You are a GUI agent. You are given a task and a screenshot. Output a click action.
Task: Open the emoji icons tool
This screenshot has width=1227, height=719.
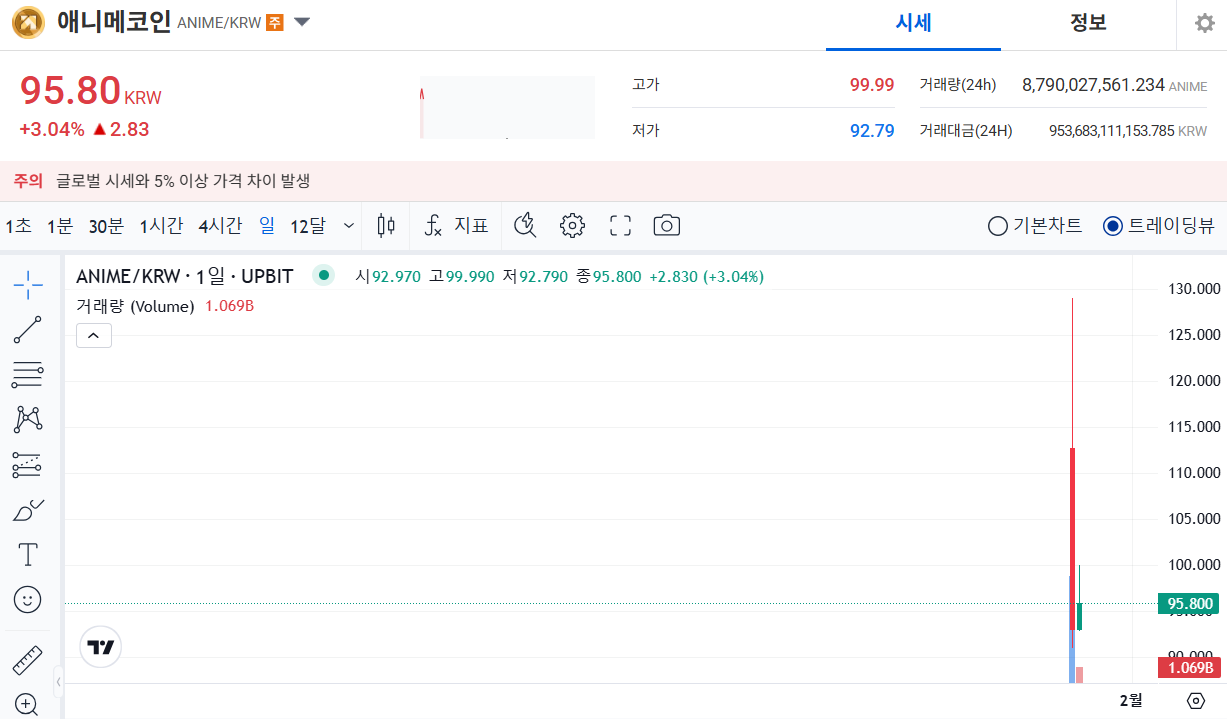click(x=28, y=599)
